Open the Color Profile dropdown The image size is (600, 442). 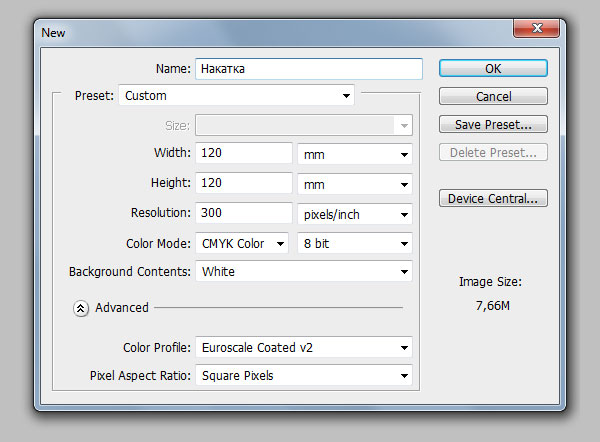point(304,347)
